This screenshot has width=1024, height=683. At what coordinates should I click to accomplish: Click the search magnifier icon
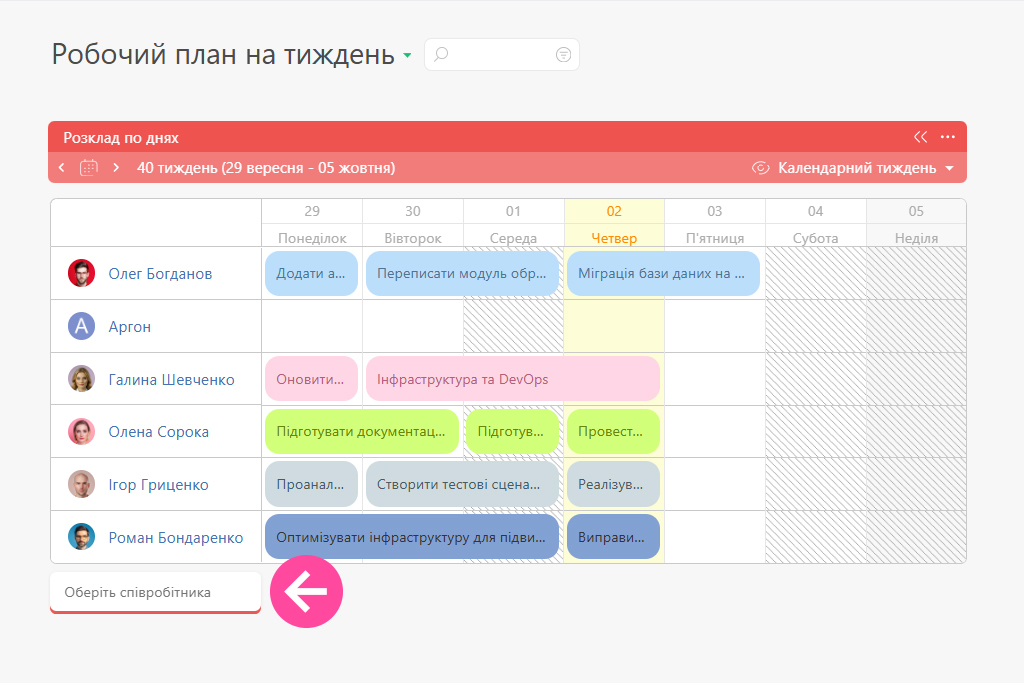441,55
